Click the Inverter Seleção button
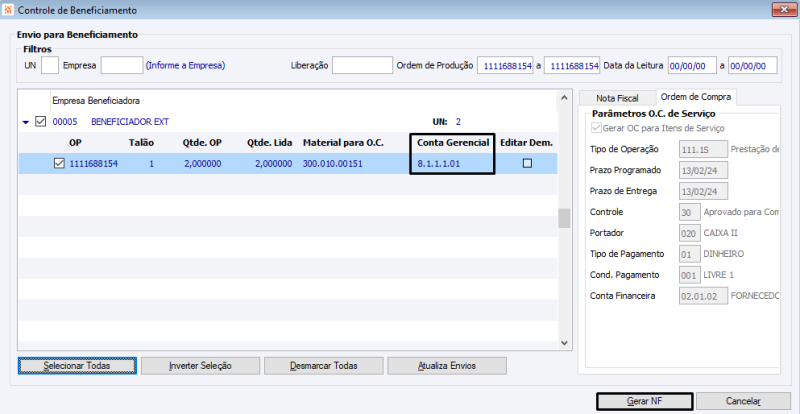The image size is (800, 414). 201,366
